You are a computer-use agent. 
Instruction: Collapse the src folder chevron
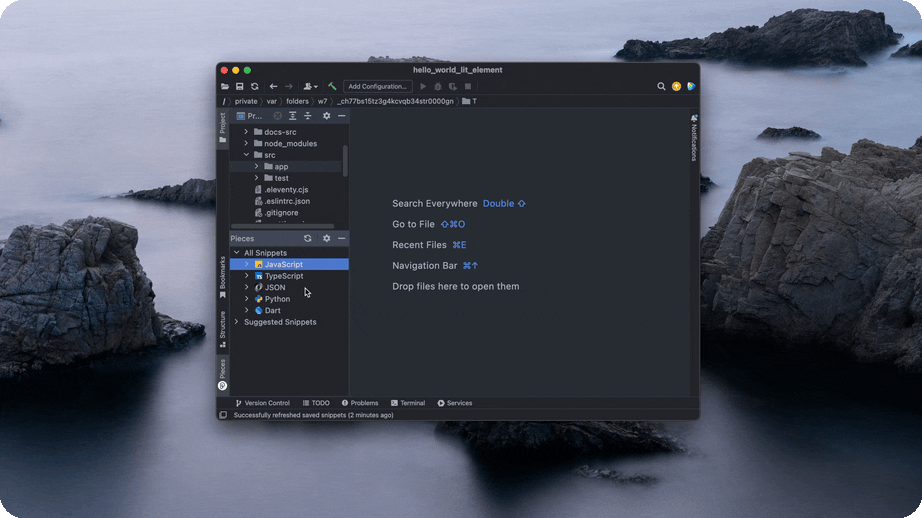246,155
